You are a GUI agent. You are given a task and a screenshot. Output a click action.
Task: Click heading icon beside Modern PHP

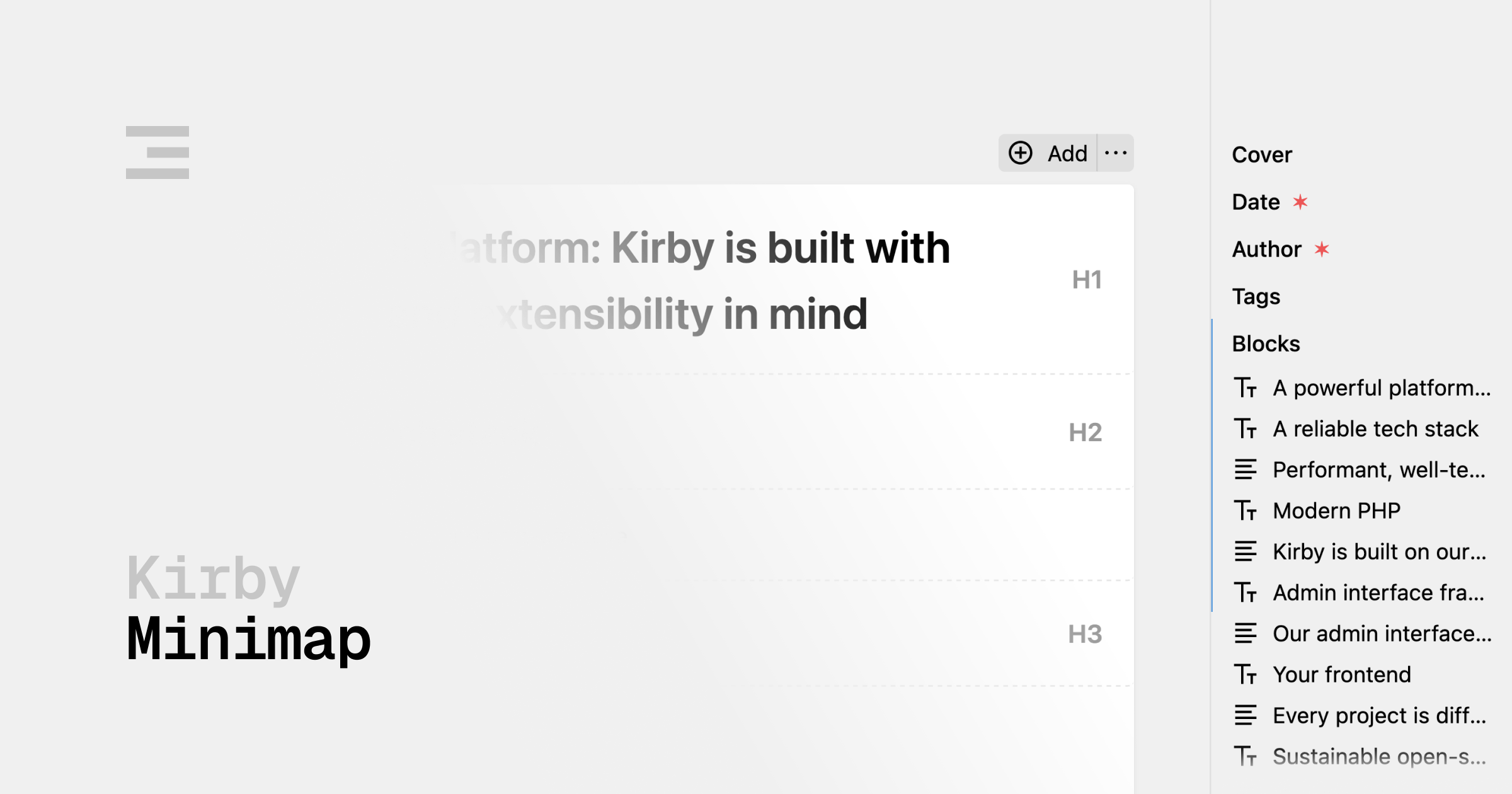pos(1246,510)
